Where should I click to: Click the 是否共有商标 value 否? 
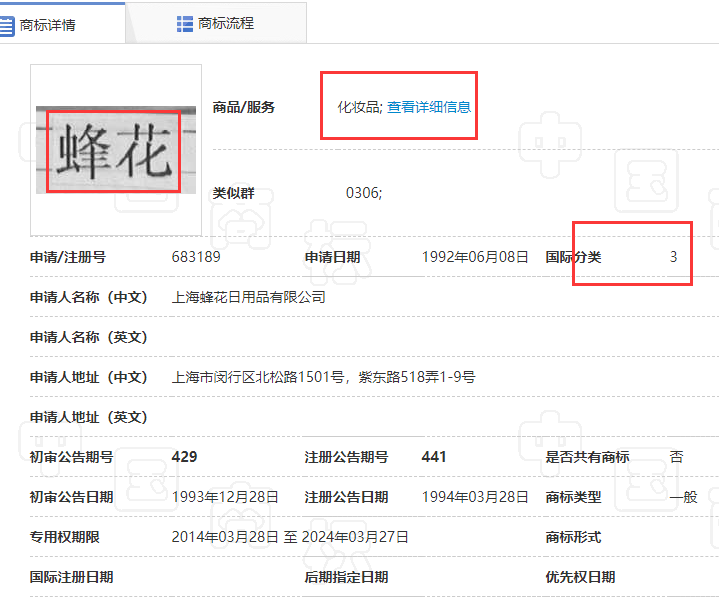(x=676, y=457)
